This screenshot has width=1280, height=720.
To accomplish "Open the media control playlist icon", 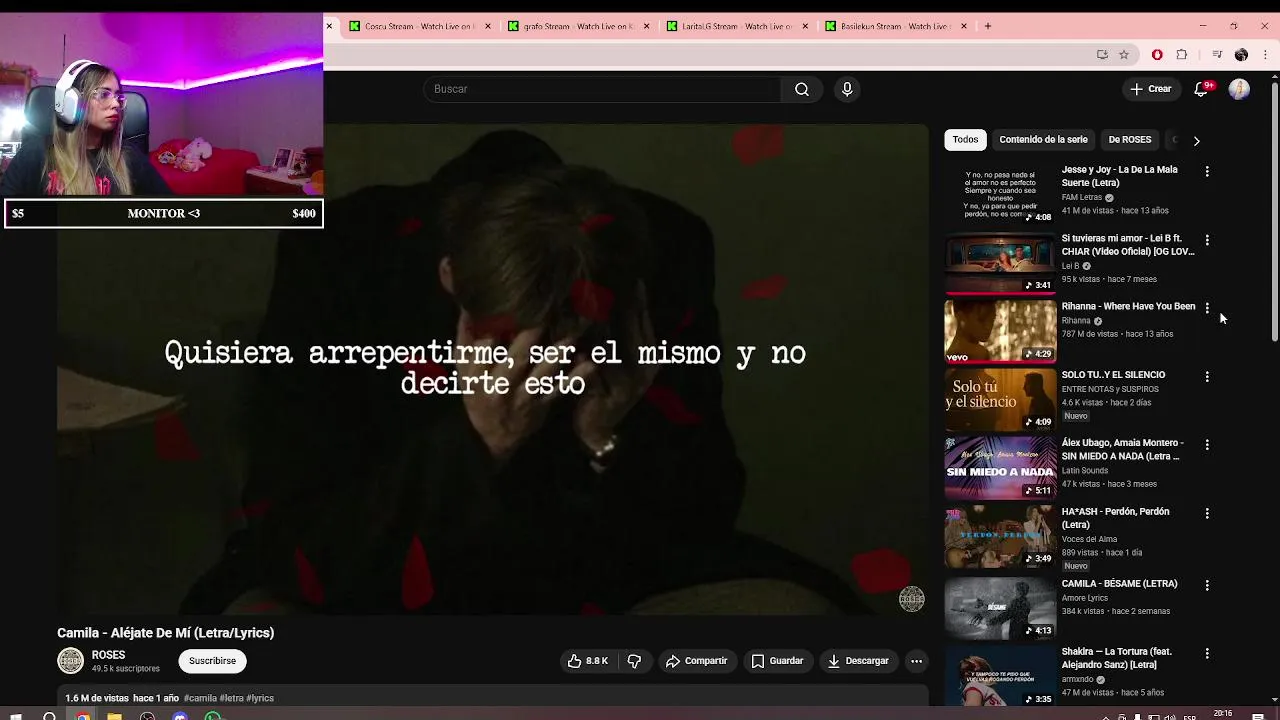I will (1217, 54).
